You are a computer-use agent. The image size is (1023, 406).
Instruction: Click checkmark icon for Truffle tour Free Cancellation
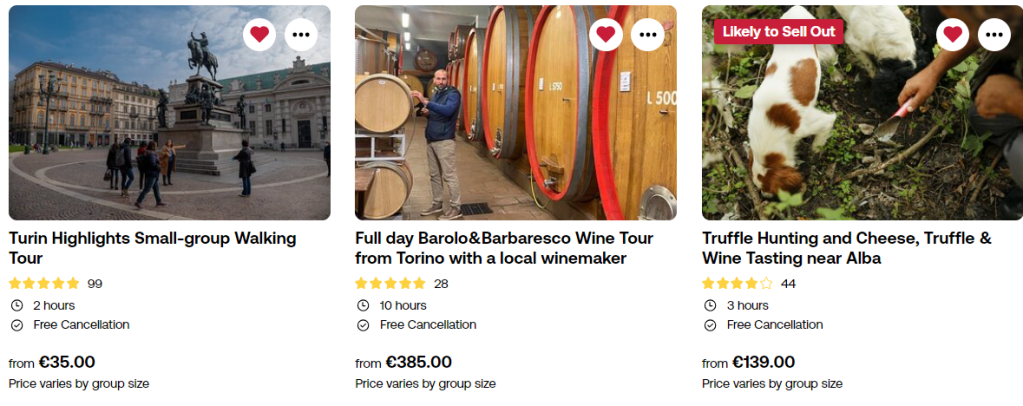click(710, 325)
